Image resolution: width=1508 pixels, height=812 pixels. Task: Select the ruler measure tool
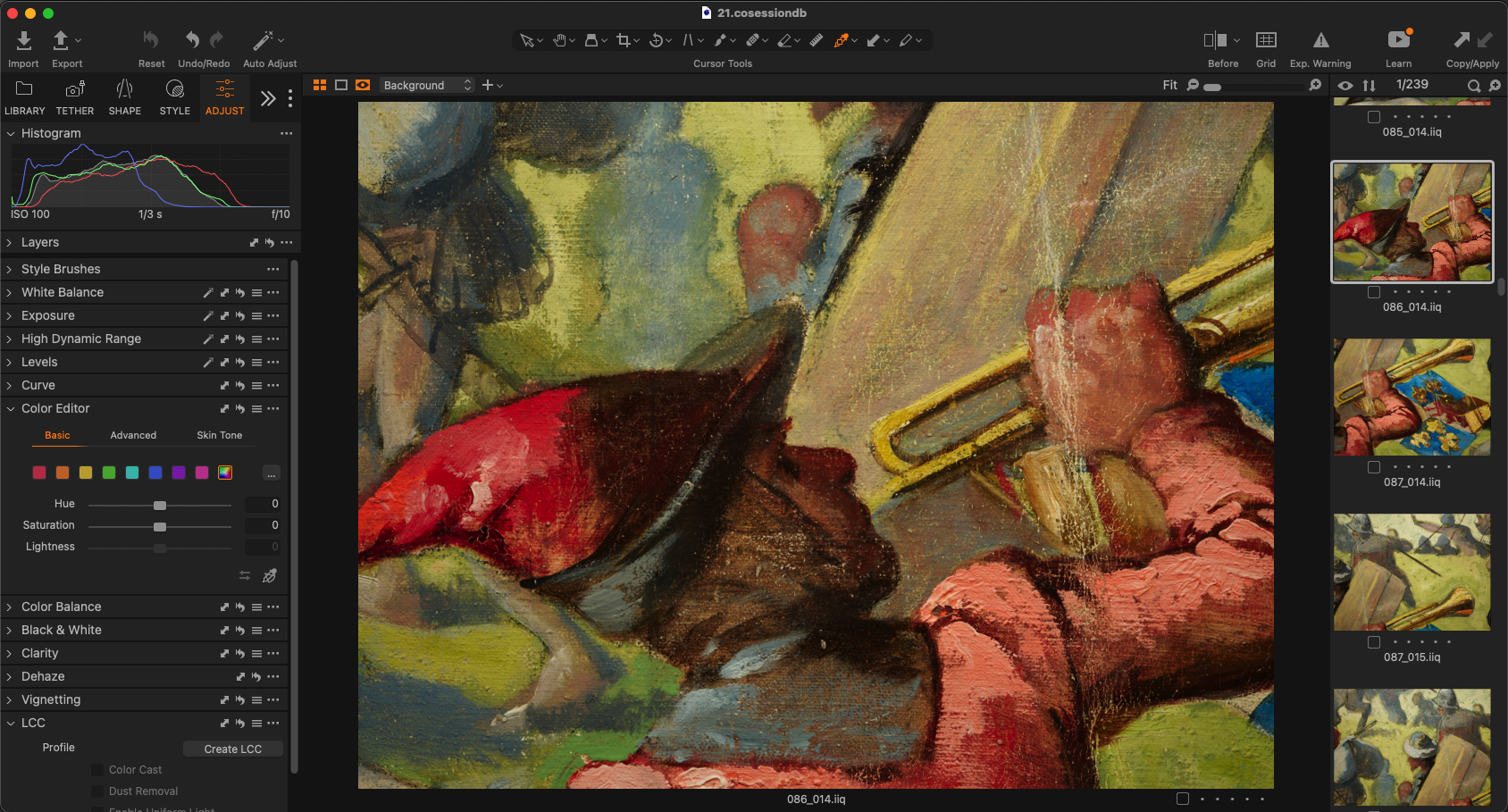(817, 40)
